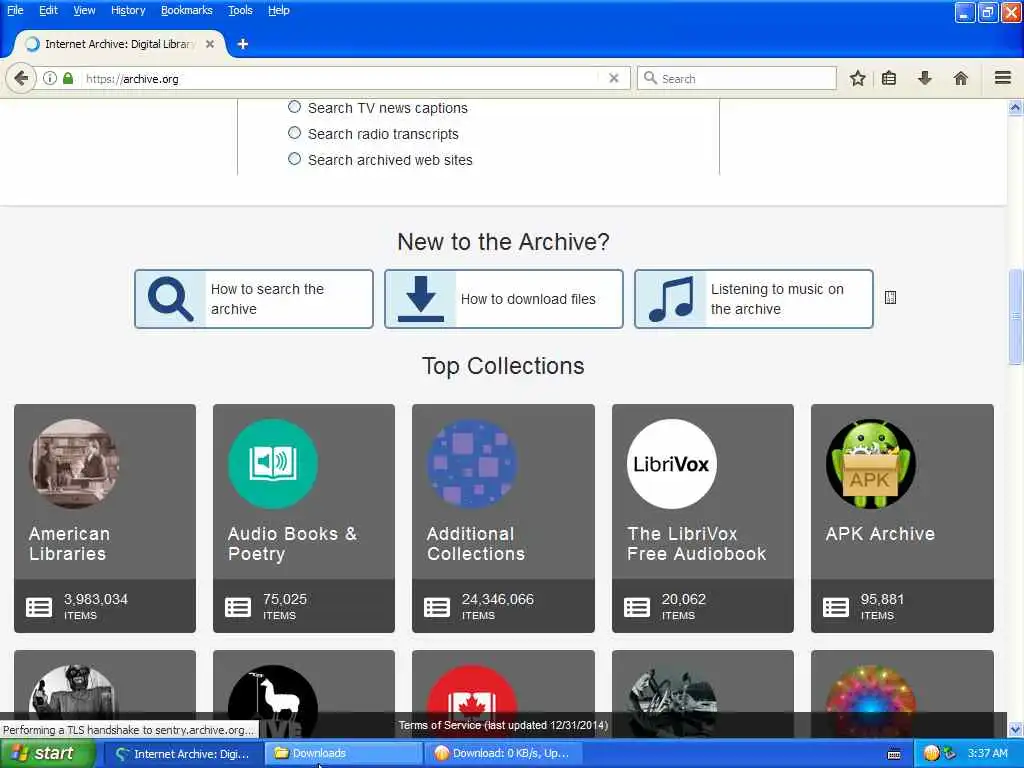Click scrollbar down arrow
This screenshot has height=768, width=1024.
point(1015,729)
